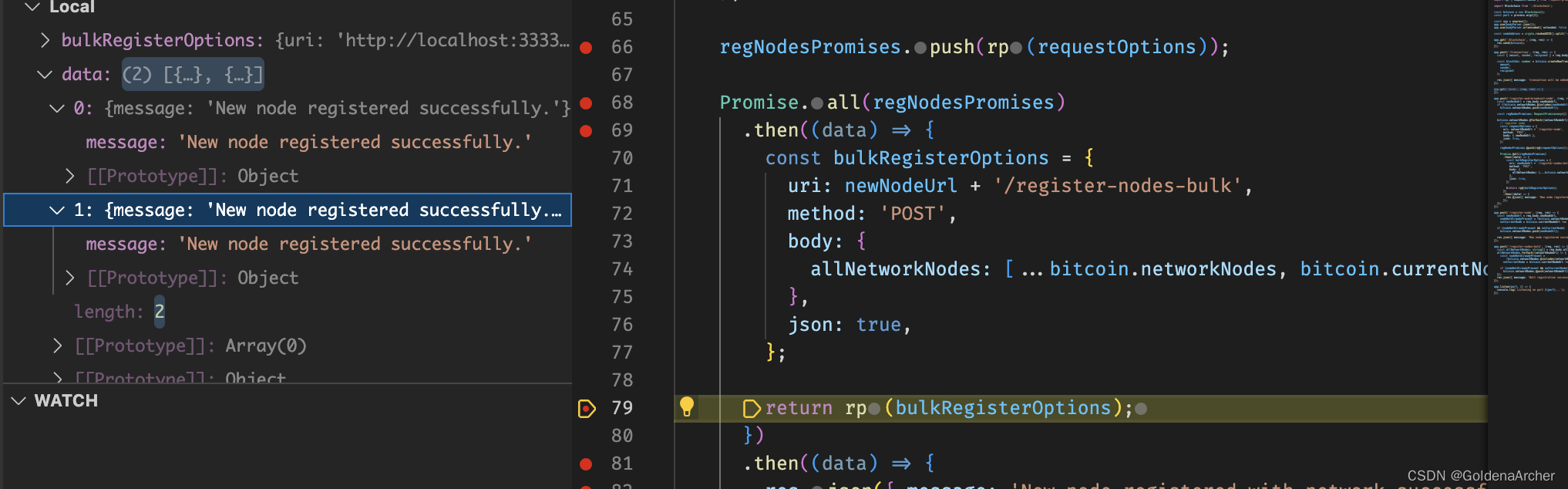Toggle breakpoint on line 68
Image resolution: width=1568 pixels, height=489 pixels.
click(x=586, y=103)
